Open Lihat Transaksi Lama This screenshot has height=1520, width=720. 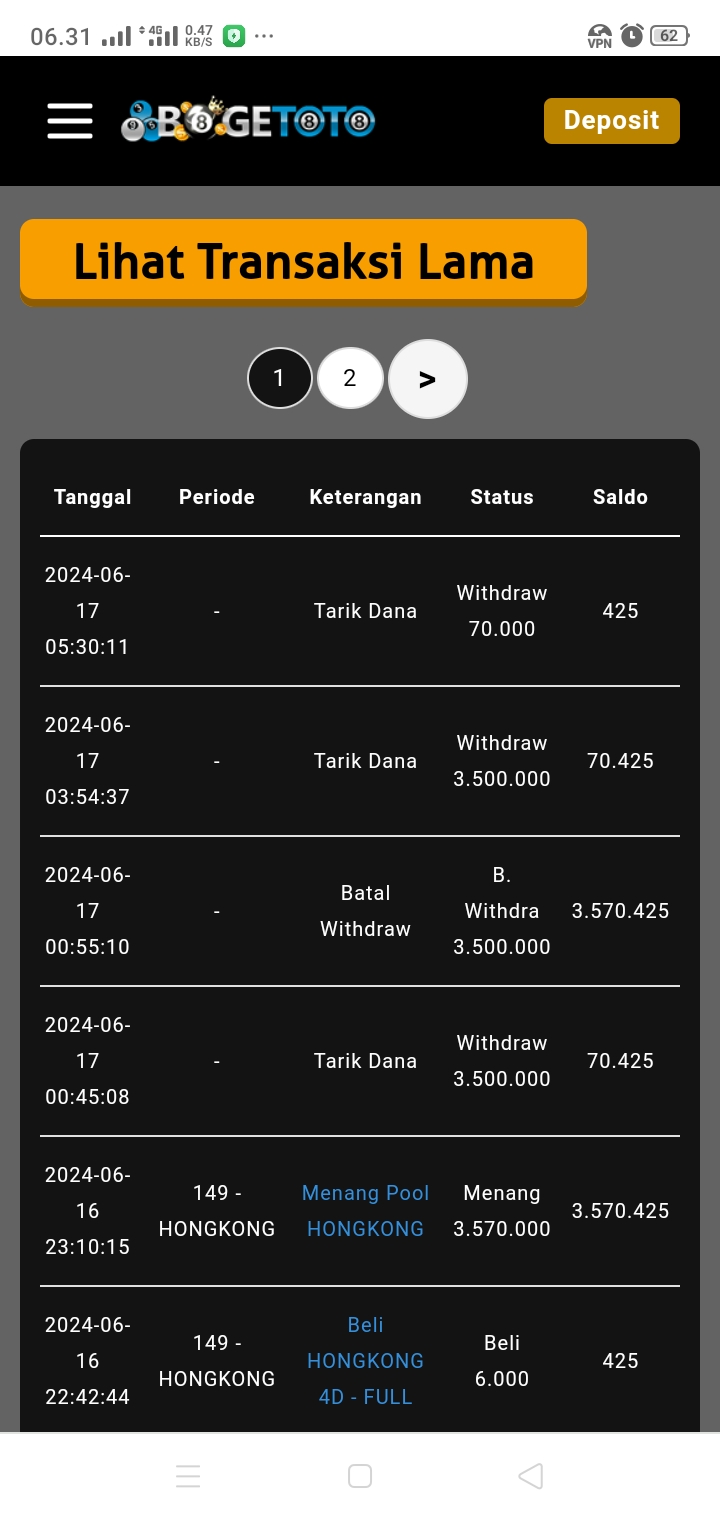[x=303, y=260]
